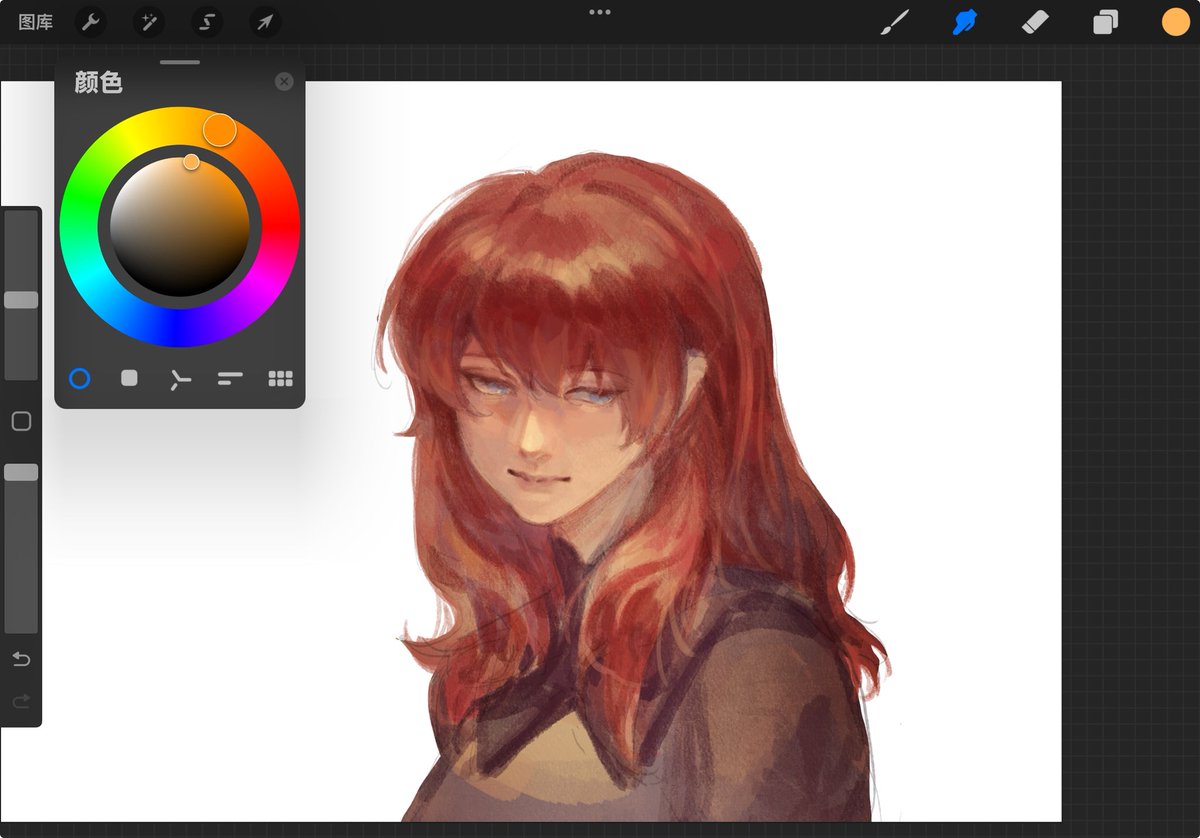1200x838 pixels.
Task: Click the color panel title 颜色
Action: pos(98,83)
